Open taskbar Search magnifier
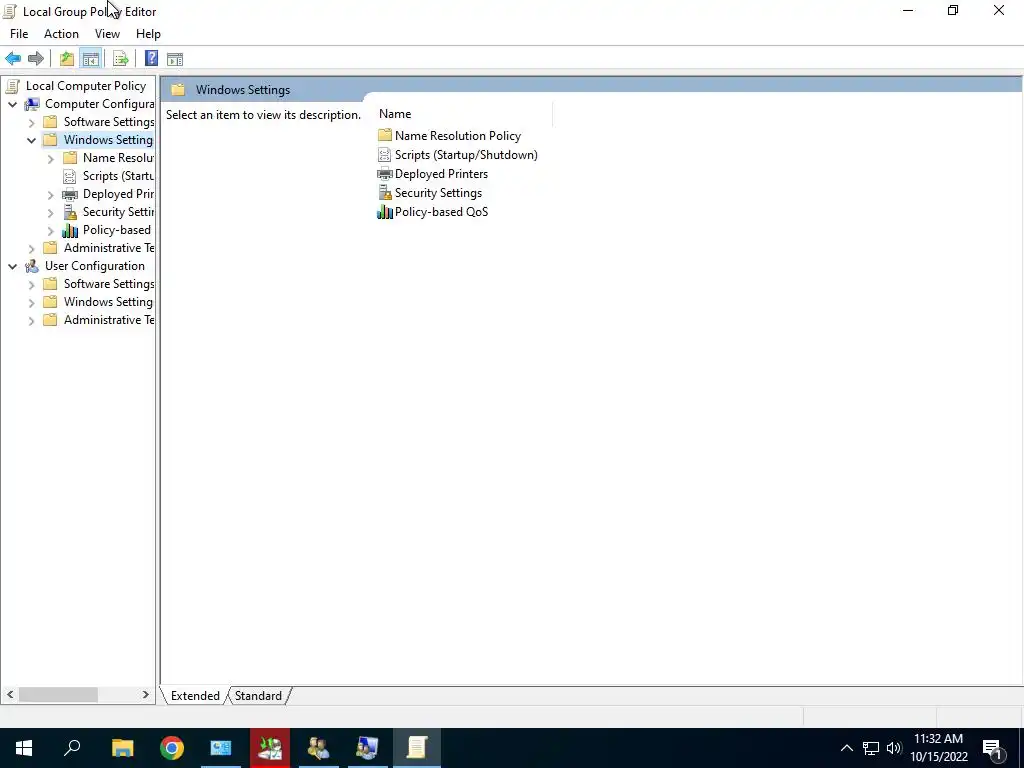 pyautogui.click(x=72, y=748)
